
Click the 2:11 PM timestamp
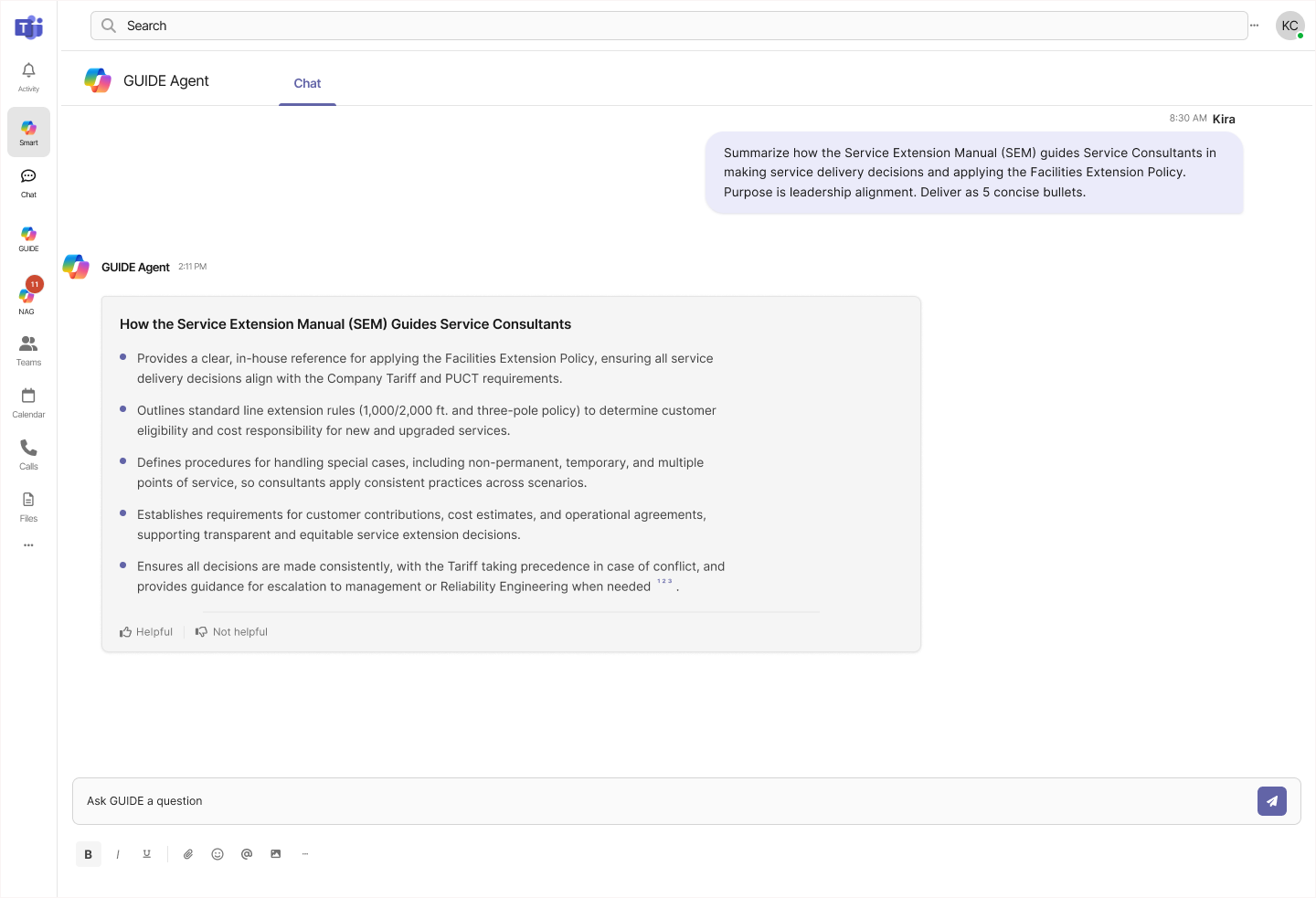pos(193,267)
